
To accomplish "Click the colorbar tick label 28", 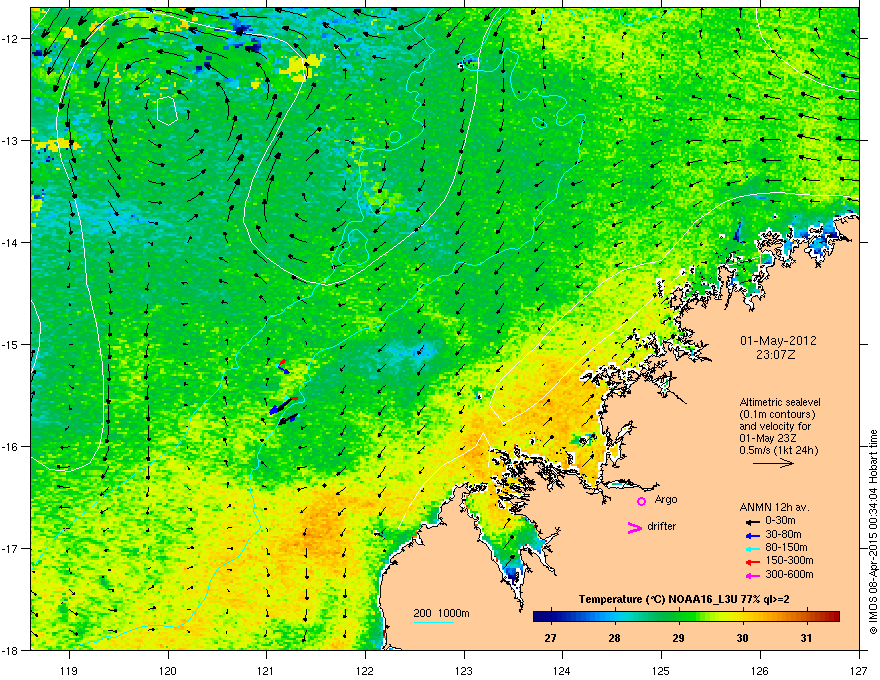I will [615, 638].
